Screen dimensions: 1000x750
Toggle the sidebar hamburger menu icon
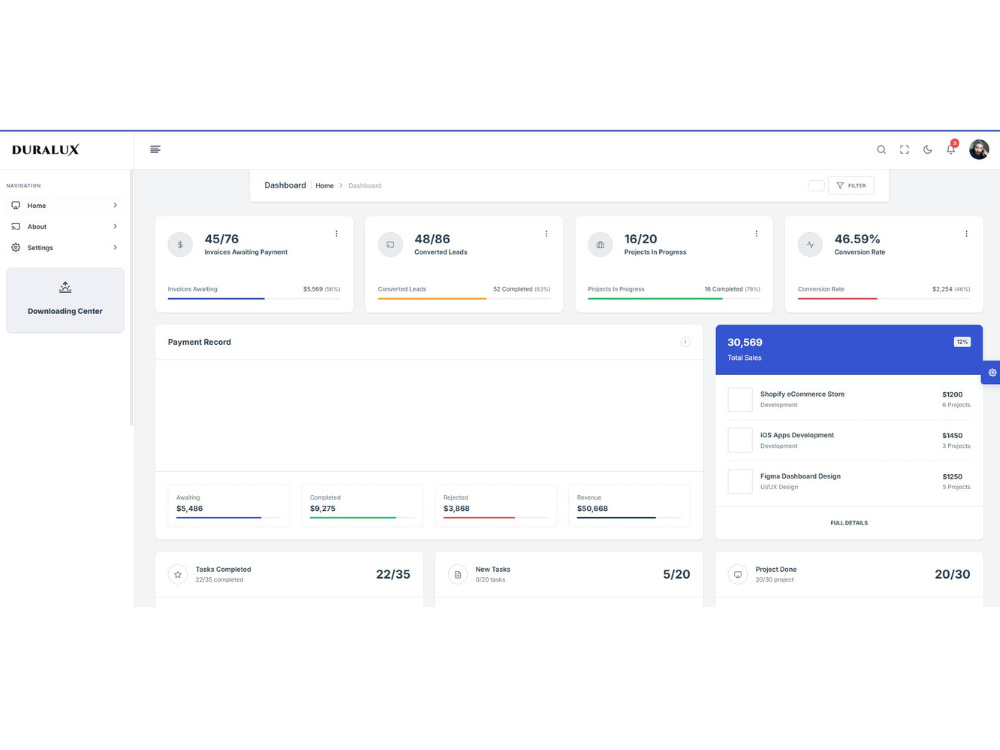coord(155,149)
